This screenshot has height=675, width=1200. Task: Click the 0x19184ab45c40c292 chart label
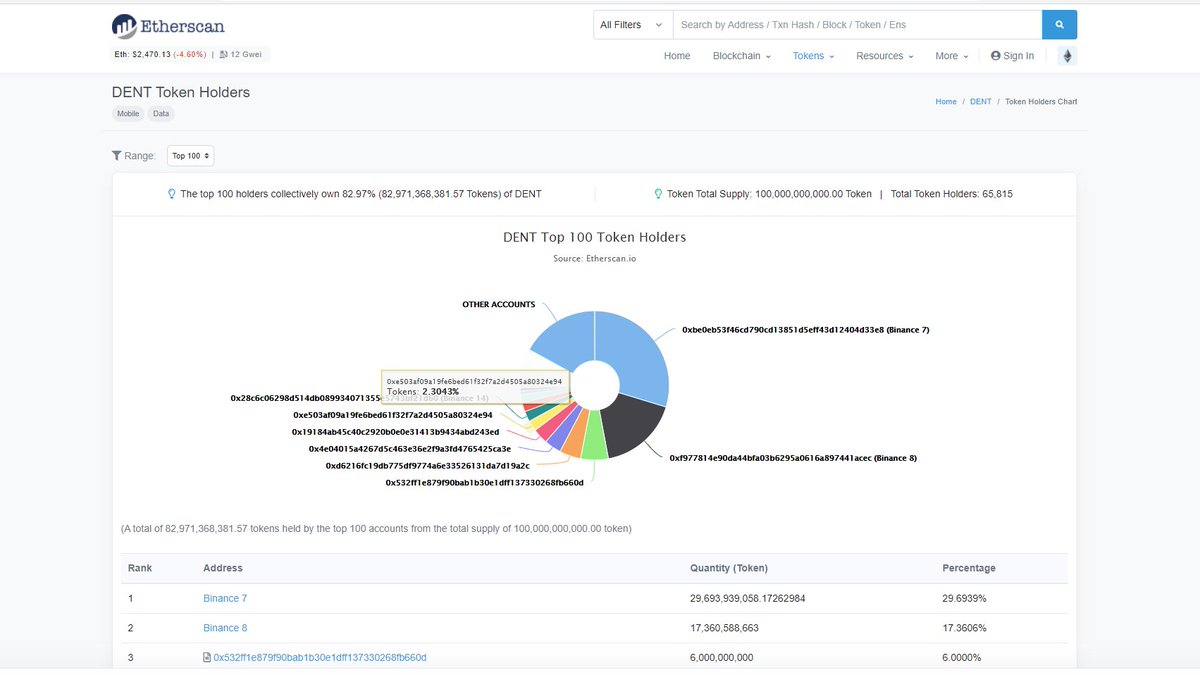click(x=395, y=432)
